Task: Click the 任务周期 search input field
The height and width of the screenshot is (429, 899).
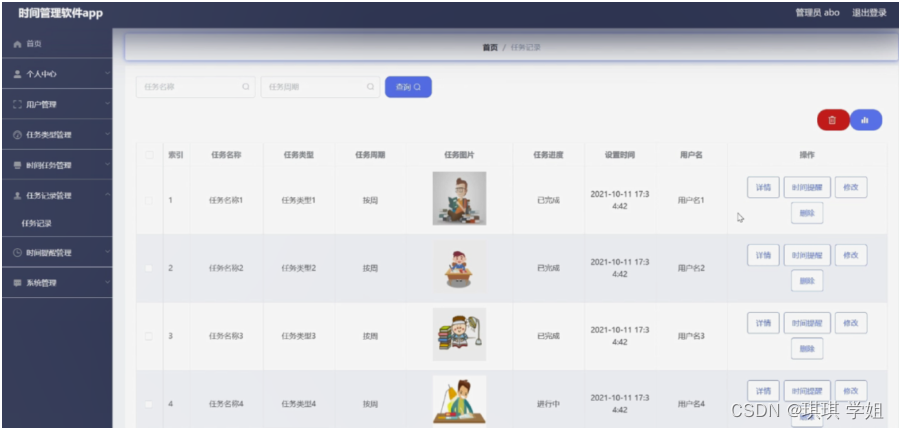Action: (320, 87)
